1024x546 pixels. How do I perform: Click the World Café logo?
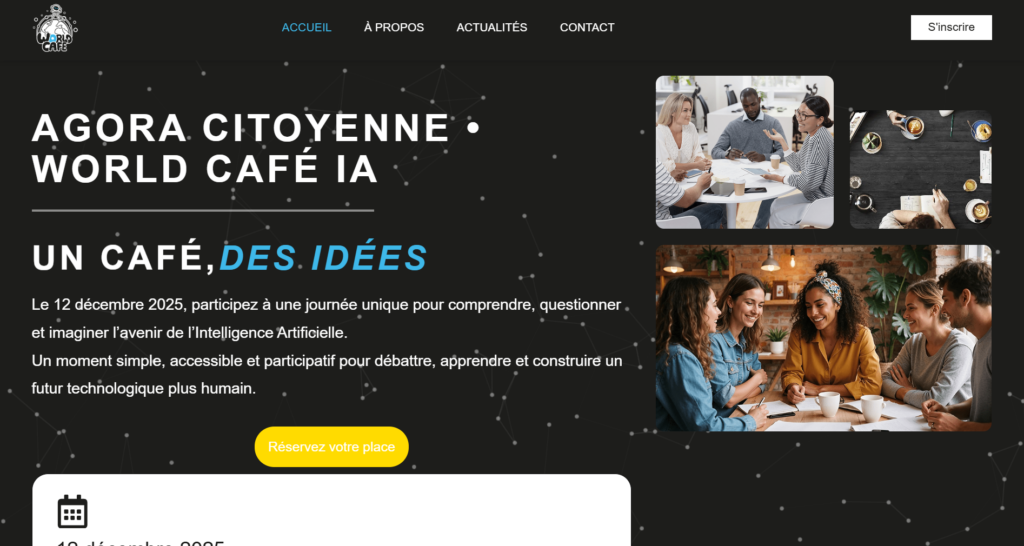(x=56, y=28)
